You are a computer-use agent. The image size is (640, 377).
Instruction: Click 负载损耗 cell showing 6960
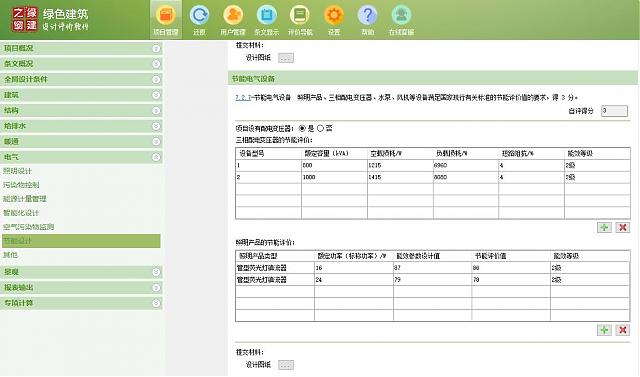coord(466,165)
